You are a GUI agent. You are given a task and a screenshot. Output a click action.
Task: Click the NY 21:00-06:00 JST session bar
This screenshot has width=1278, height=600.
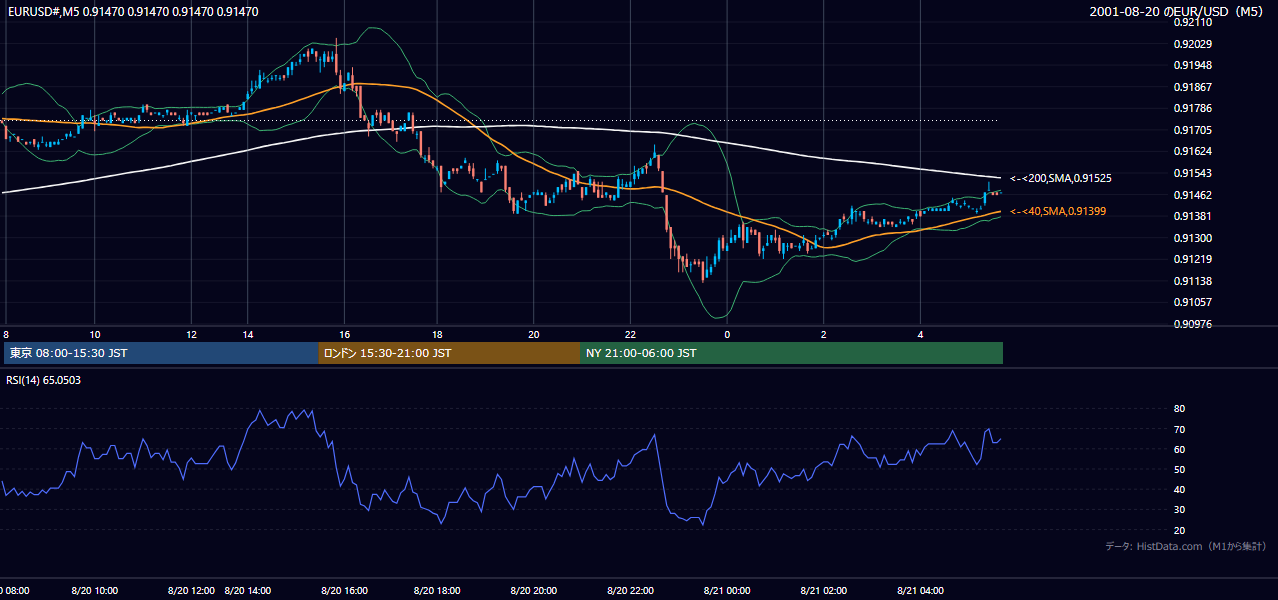(x=791, y=353)
